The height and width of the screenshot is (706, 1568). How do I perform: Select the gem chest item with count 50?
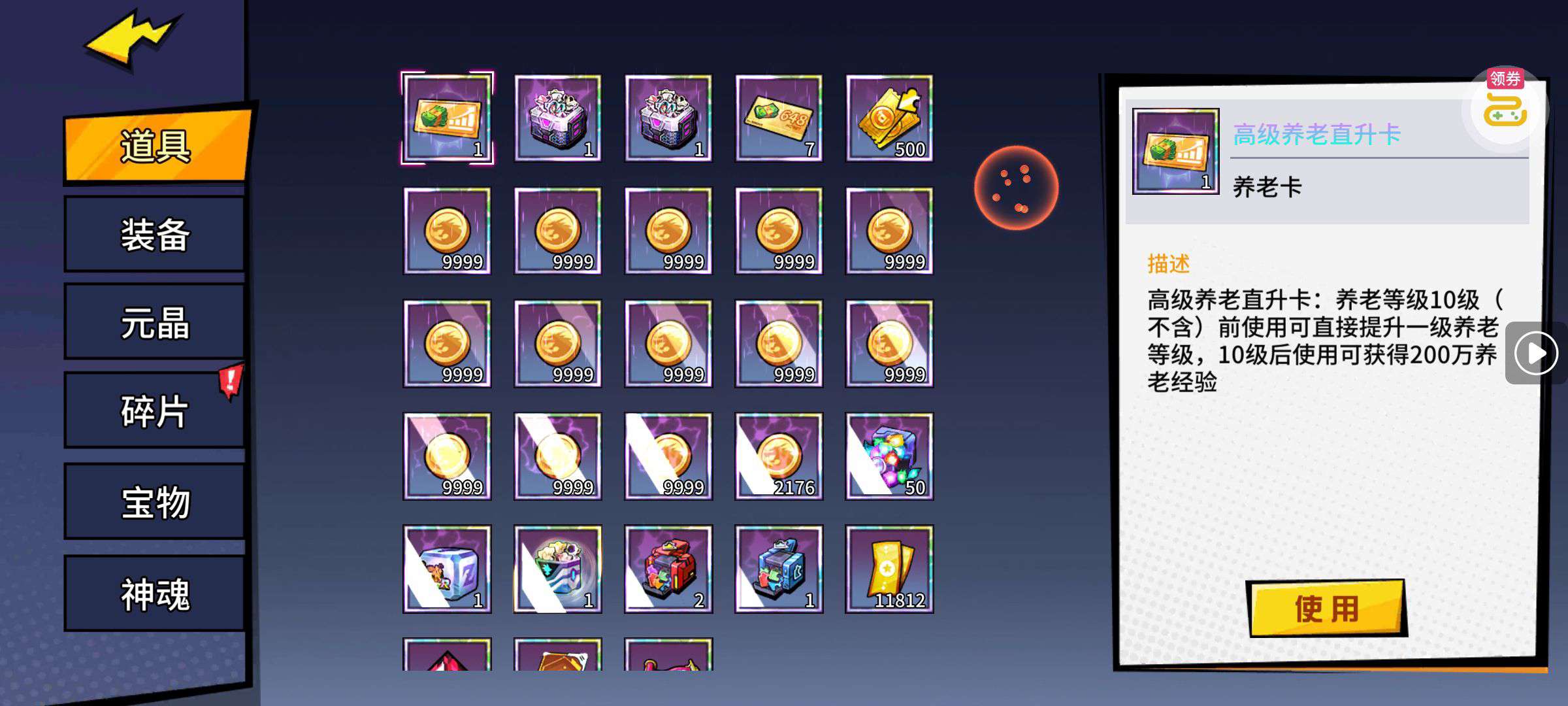[x=889, y=456]
